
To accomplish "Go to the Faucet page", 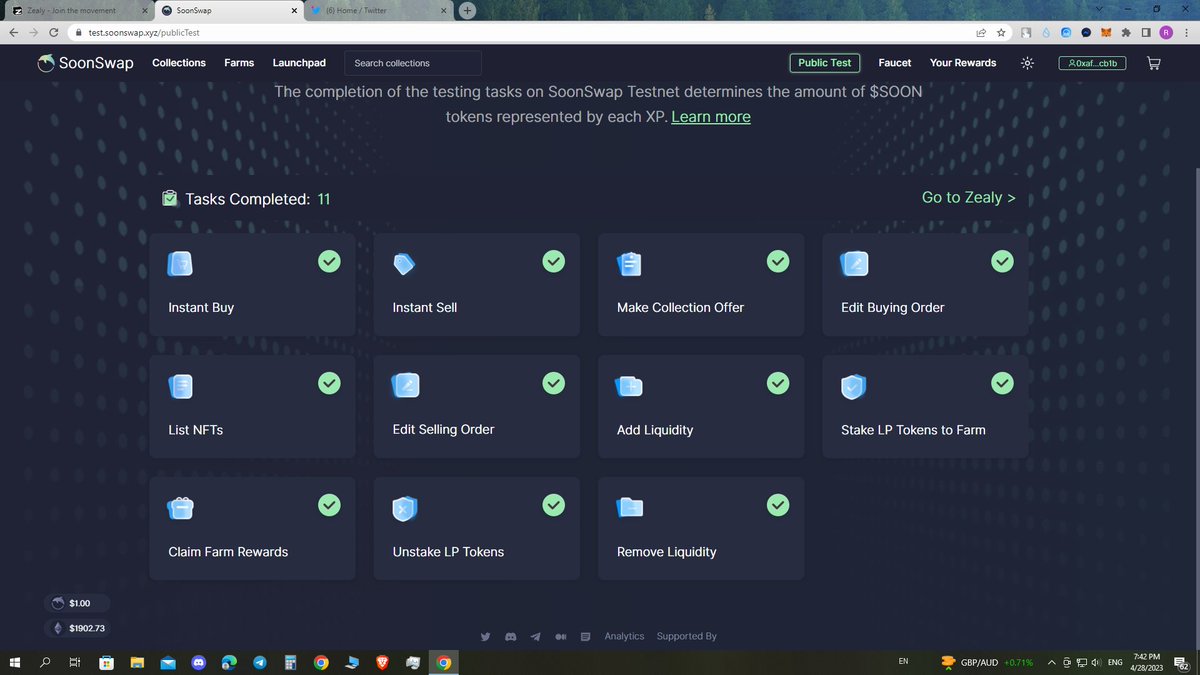I will point(895,63).
